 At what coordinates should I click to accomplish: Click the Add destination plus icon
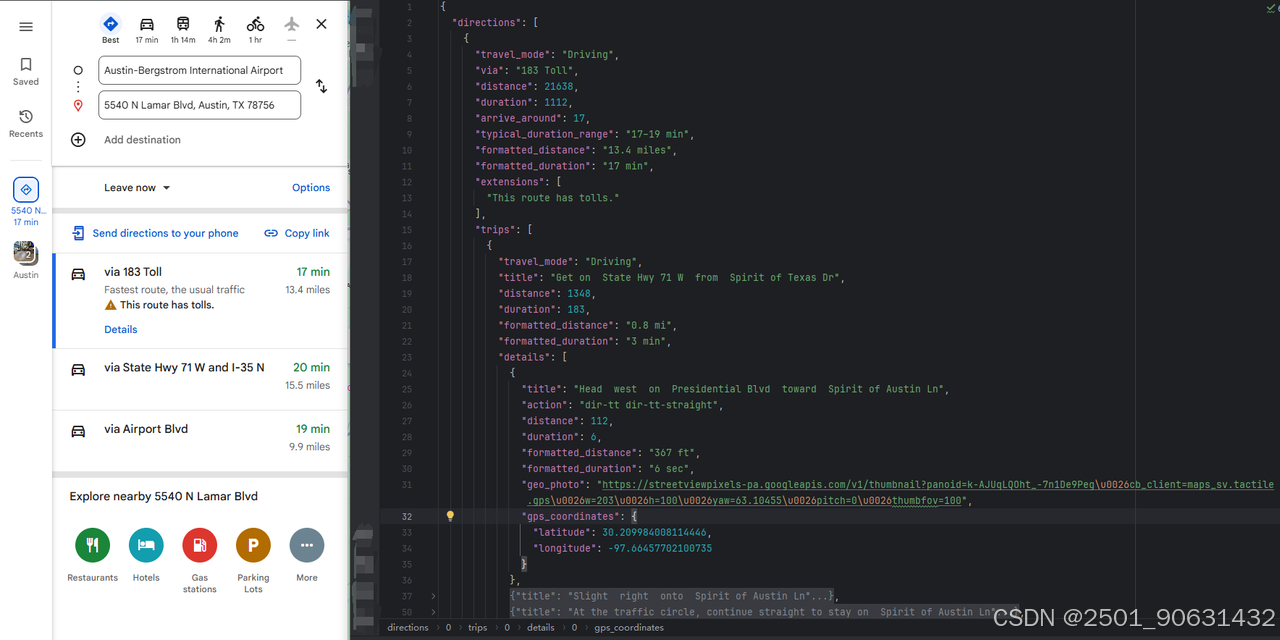[x=78, y=140]
